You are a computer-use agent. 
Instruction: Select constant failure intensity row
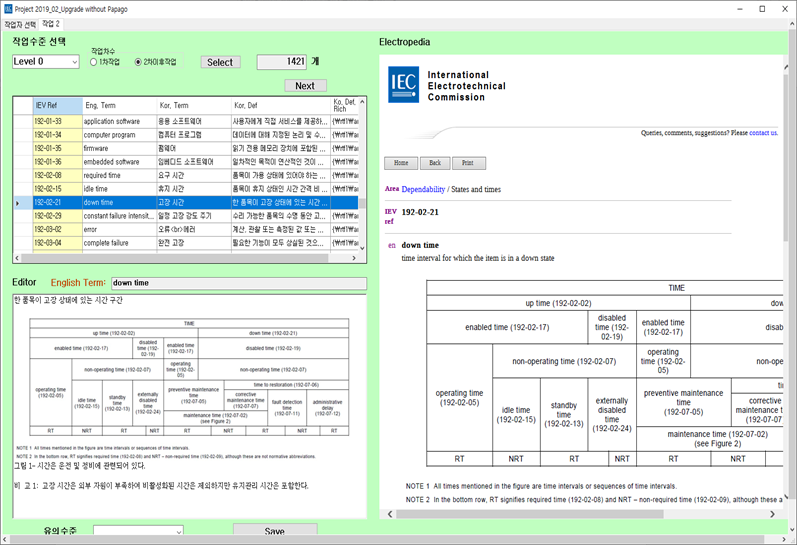tap(186, 216)
